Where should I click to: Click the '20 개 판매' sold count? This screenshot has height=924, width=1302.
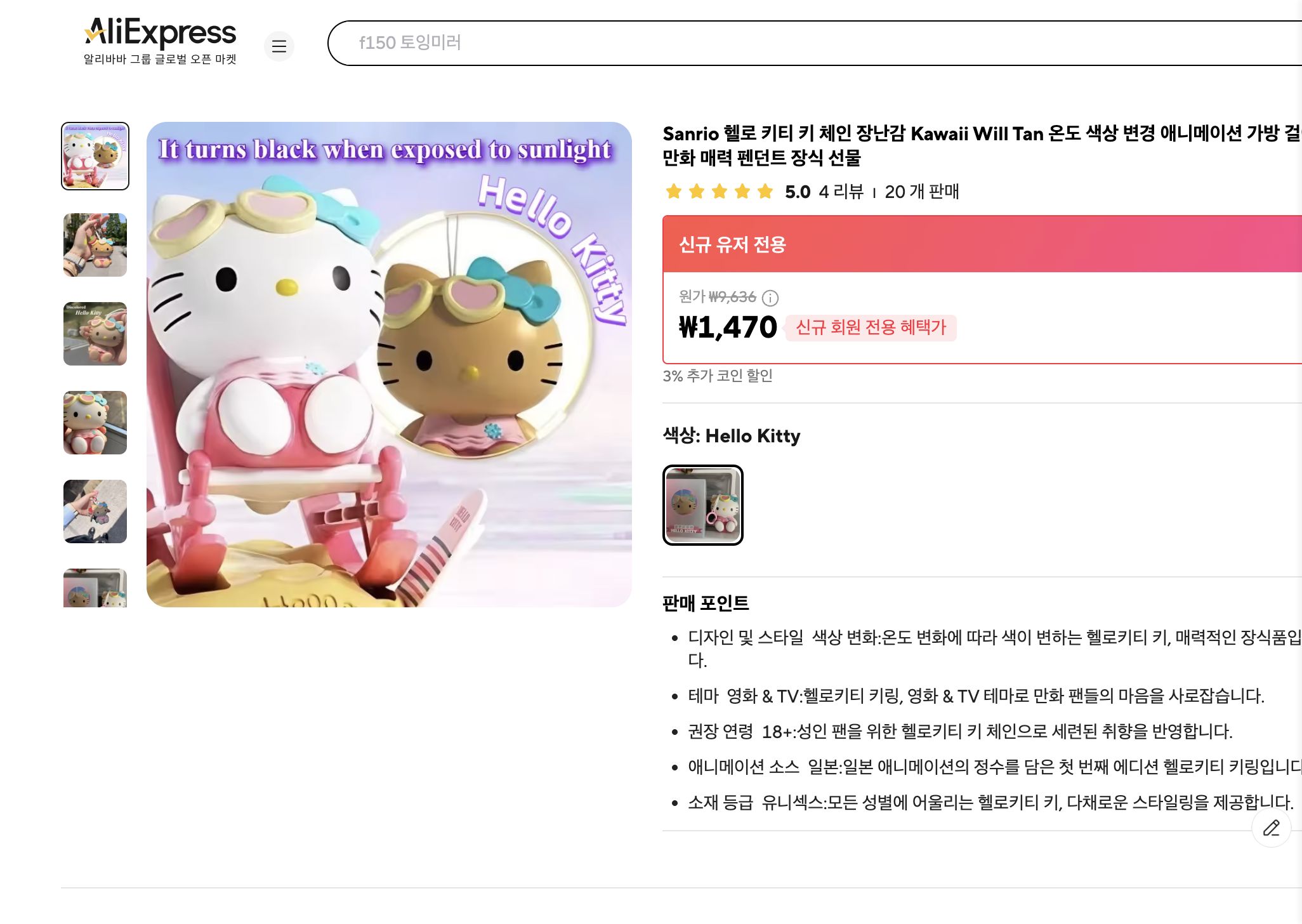pyautogui.click(x=924, y=192)
